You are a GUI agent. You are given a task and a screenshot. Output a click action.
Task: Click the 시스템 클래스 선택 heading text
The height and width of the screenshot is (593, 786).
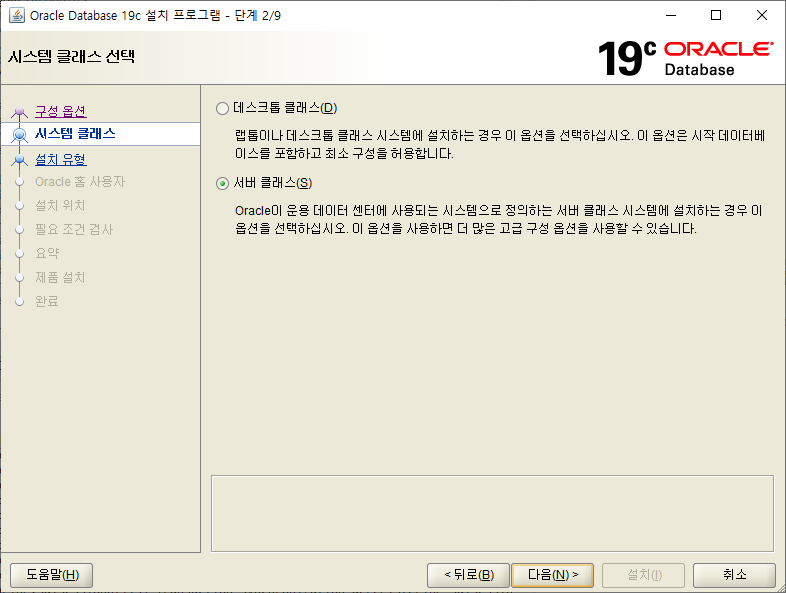(x=71, y=56)
